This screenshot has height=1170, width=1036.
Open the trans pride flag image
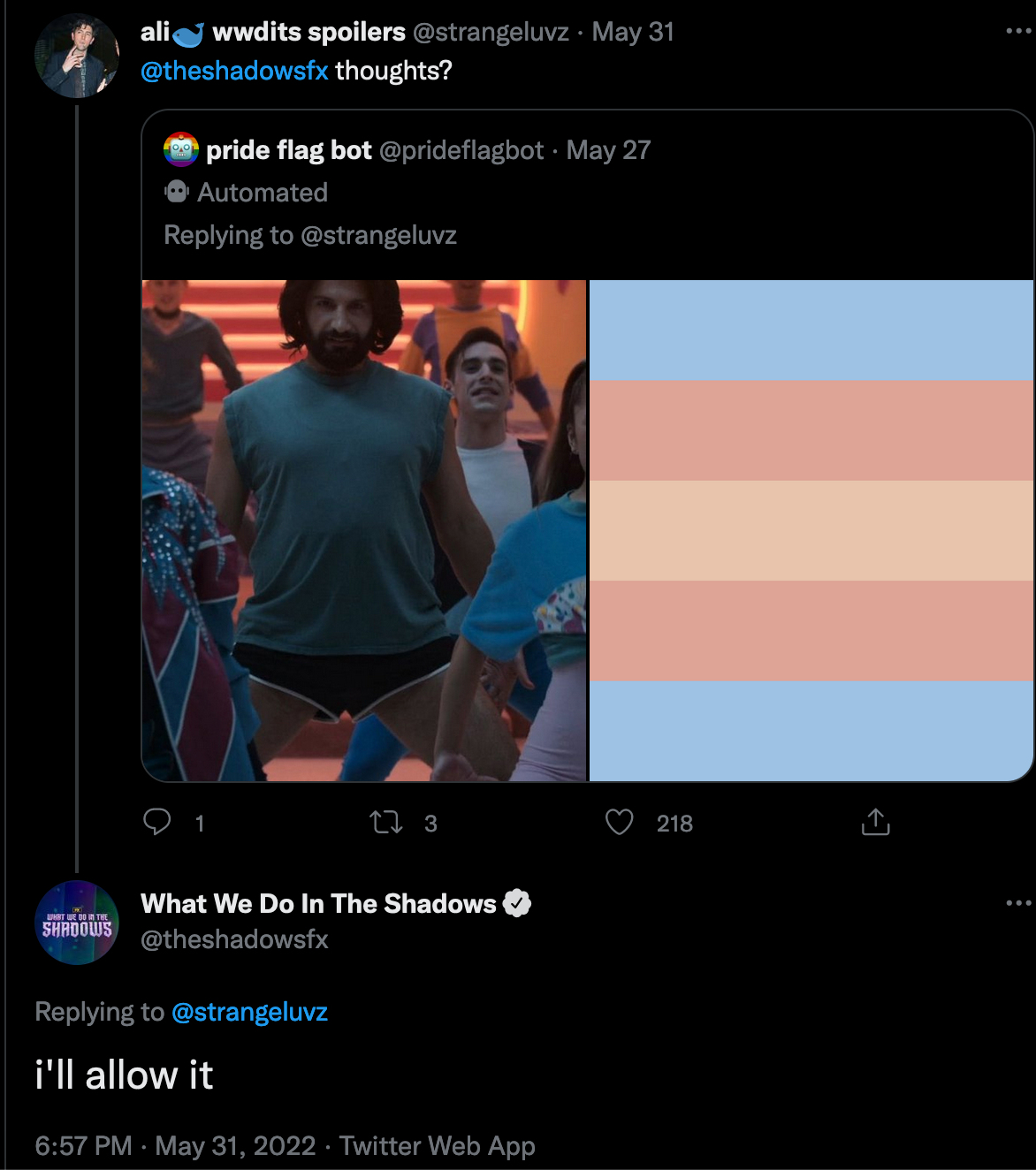(811, 530)
